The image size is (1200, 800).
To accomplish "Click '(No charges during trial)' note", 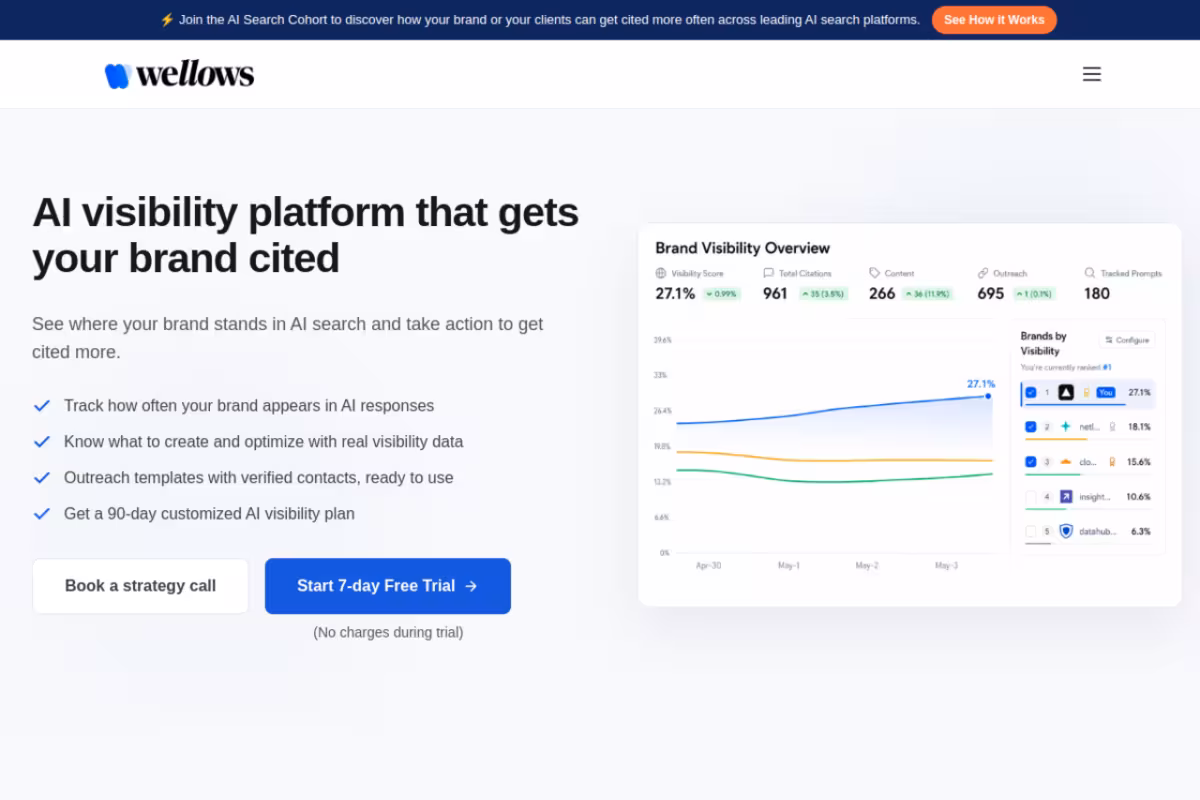I will (x=388, y=632).
